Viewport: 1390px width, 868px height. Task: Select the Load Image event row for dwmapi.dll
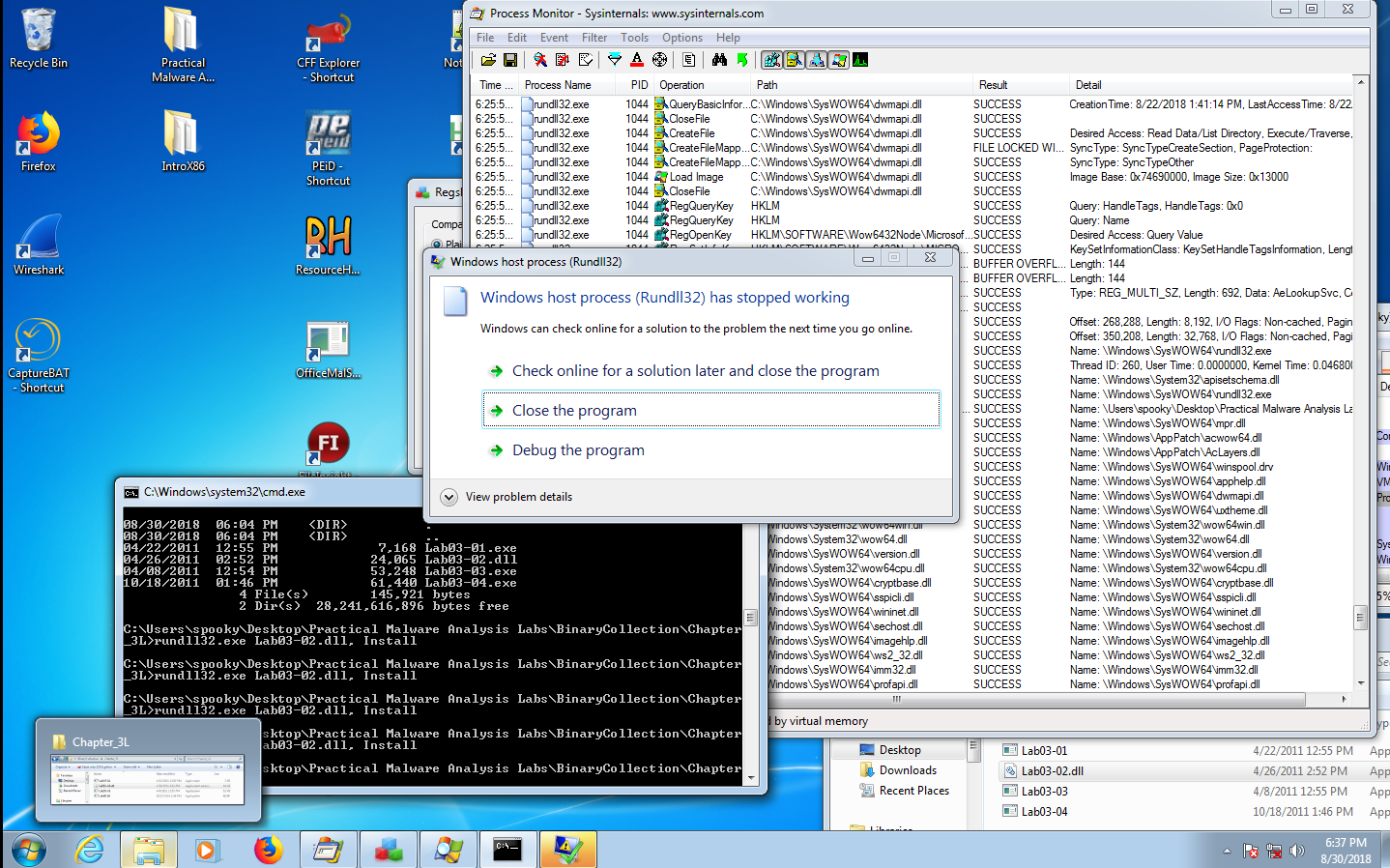(x=912, y=177)
